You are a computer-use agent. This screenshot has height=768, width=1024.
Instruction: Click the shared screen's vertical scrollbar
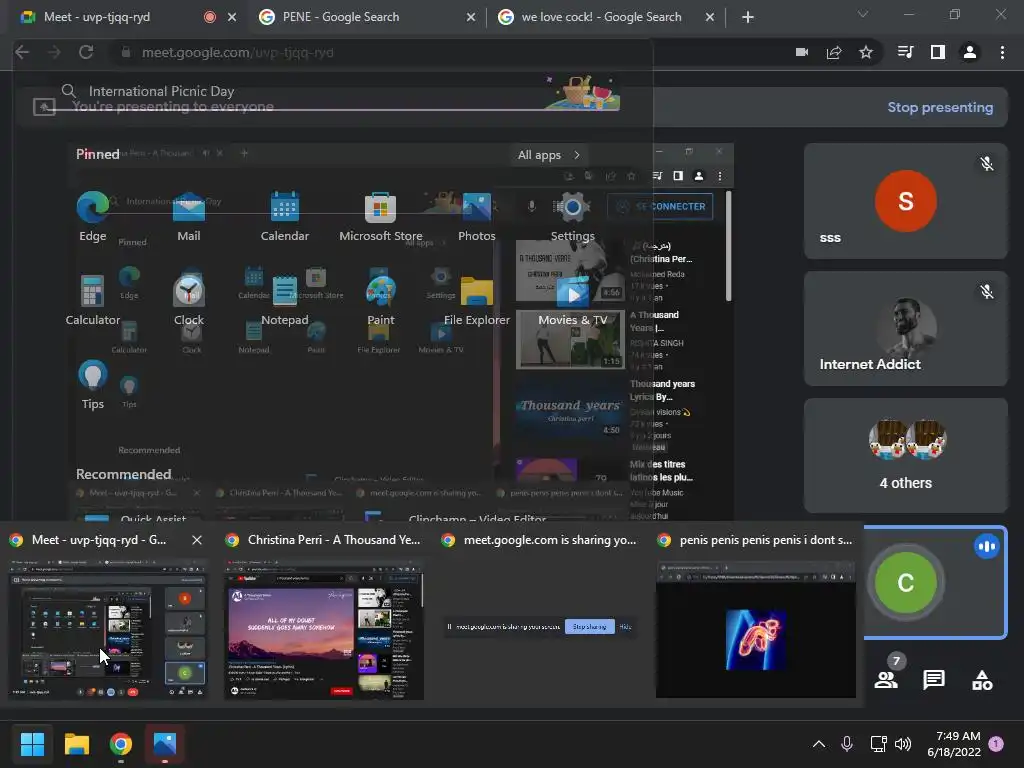pos(728,246)
